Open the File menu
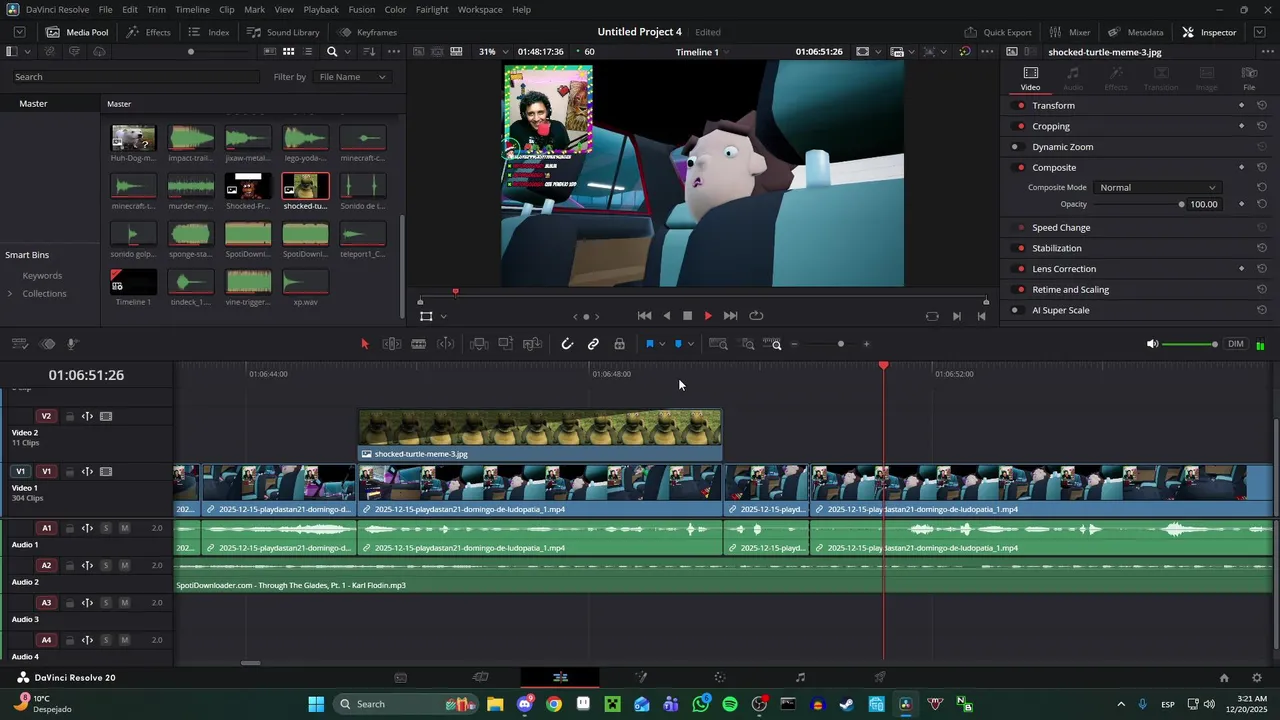Screen dimensions: 1280x720 click(105, 9)
